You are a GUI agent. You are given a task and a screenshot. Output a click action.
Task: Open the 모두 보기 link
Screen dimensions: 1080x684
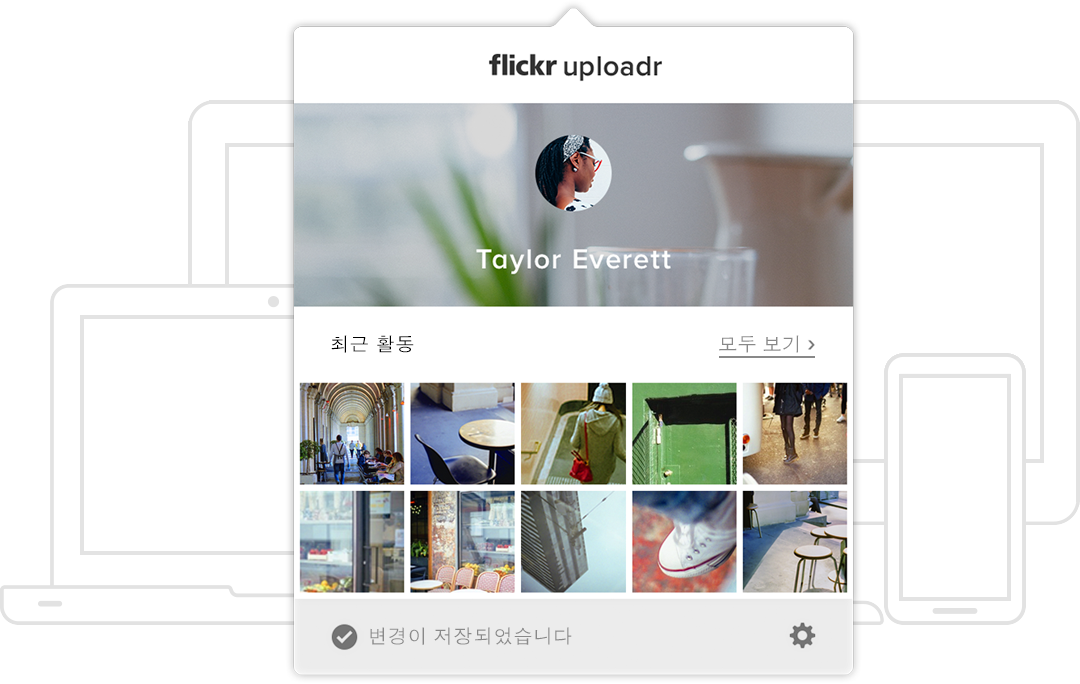click(767, 344)
